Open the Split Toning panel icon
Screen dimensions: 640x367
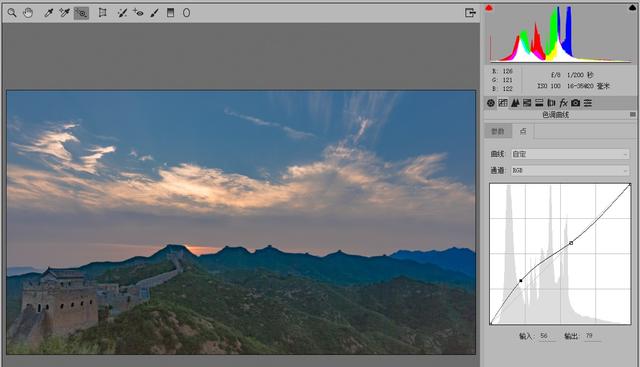pyautogui.click(x=539, y=103)
